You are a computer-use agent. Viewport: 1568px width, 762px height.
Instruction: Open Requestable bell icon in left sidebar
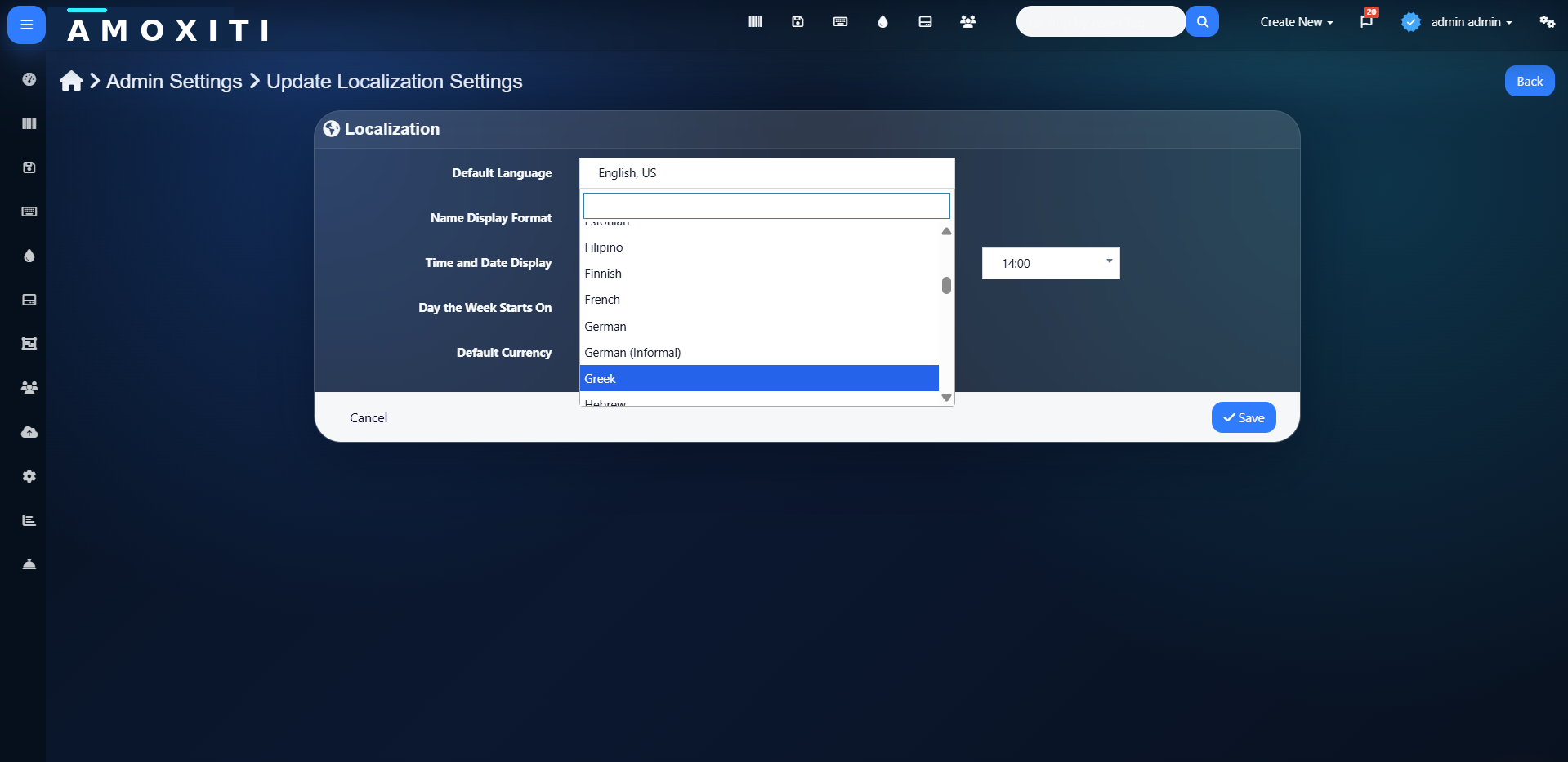click(x=29, y=564)
